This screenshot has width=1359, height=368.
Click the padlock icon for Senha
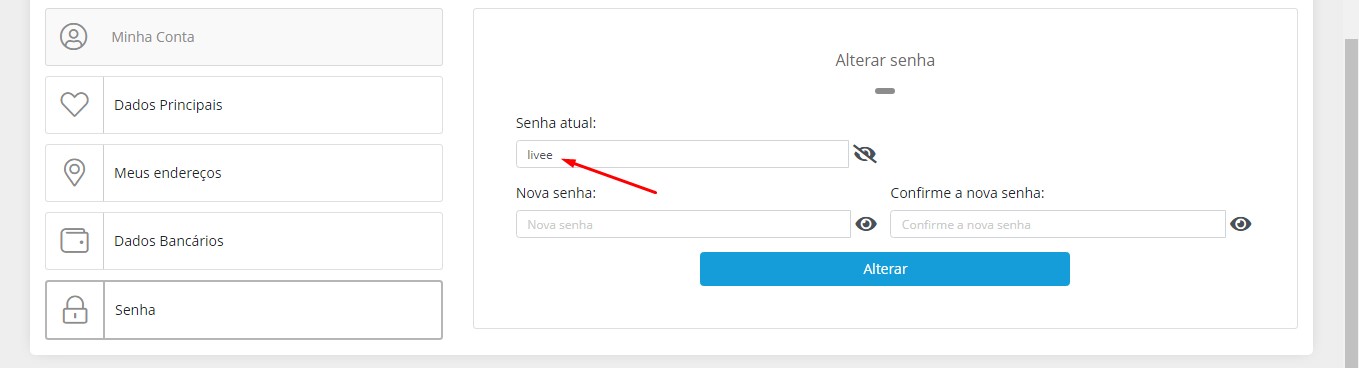(x=75, y=310)
